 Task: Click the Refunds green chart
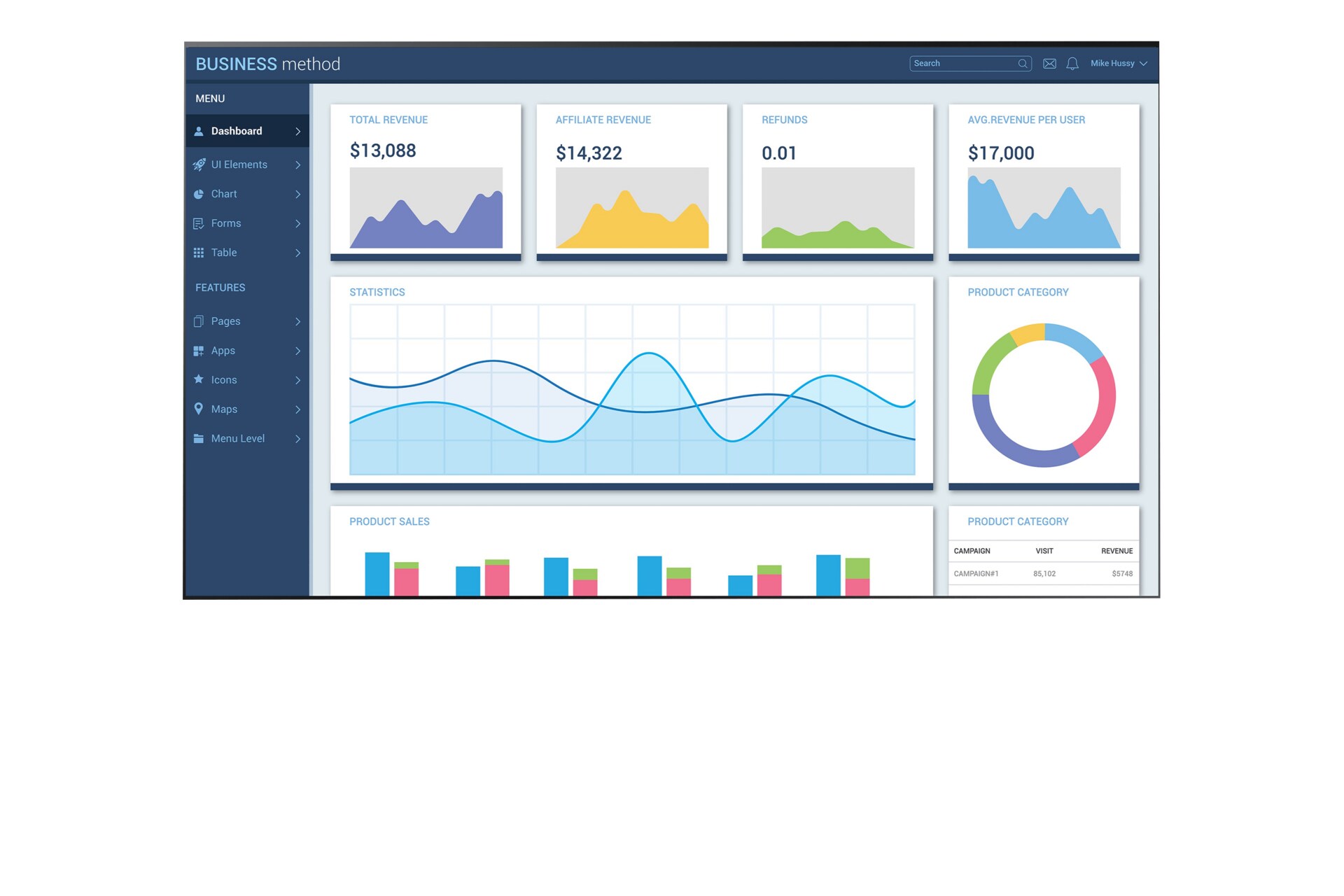(838, 207)
